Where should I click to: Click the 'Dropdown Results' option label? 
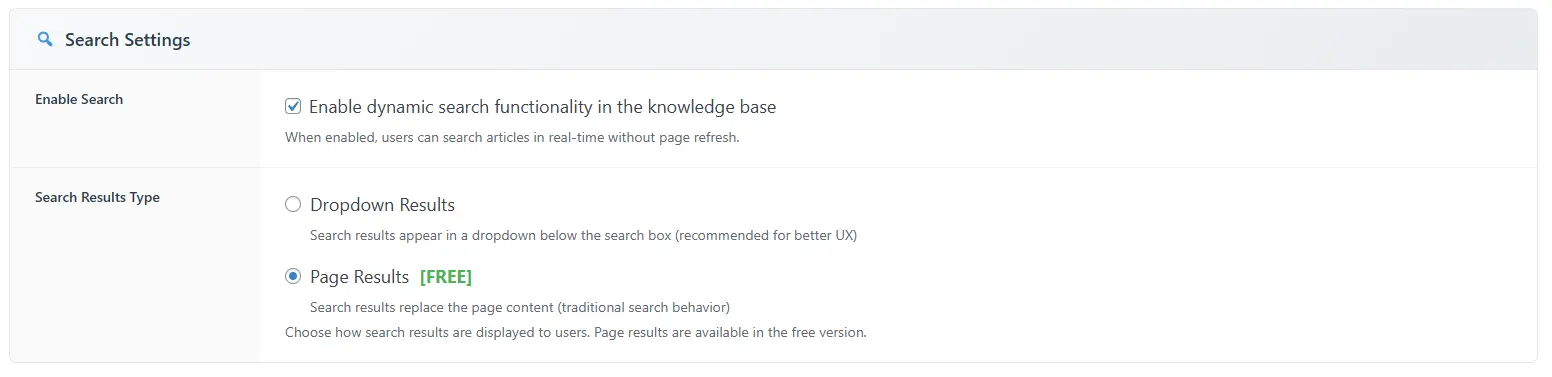382,205
